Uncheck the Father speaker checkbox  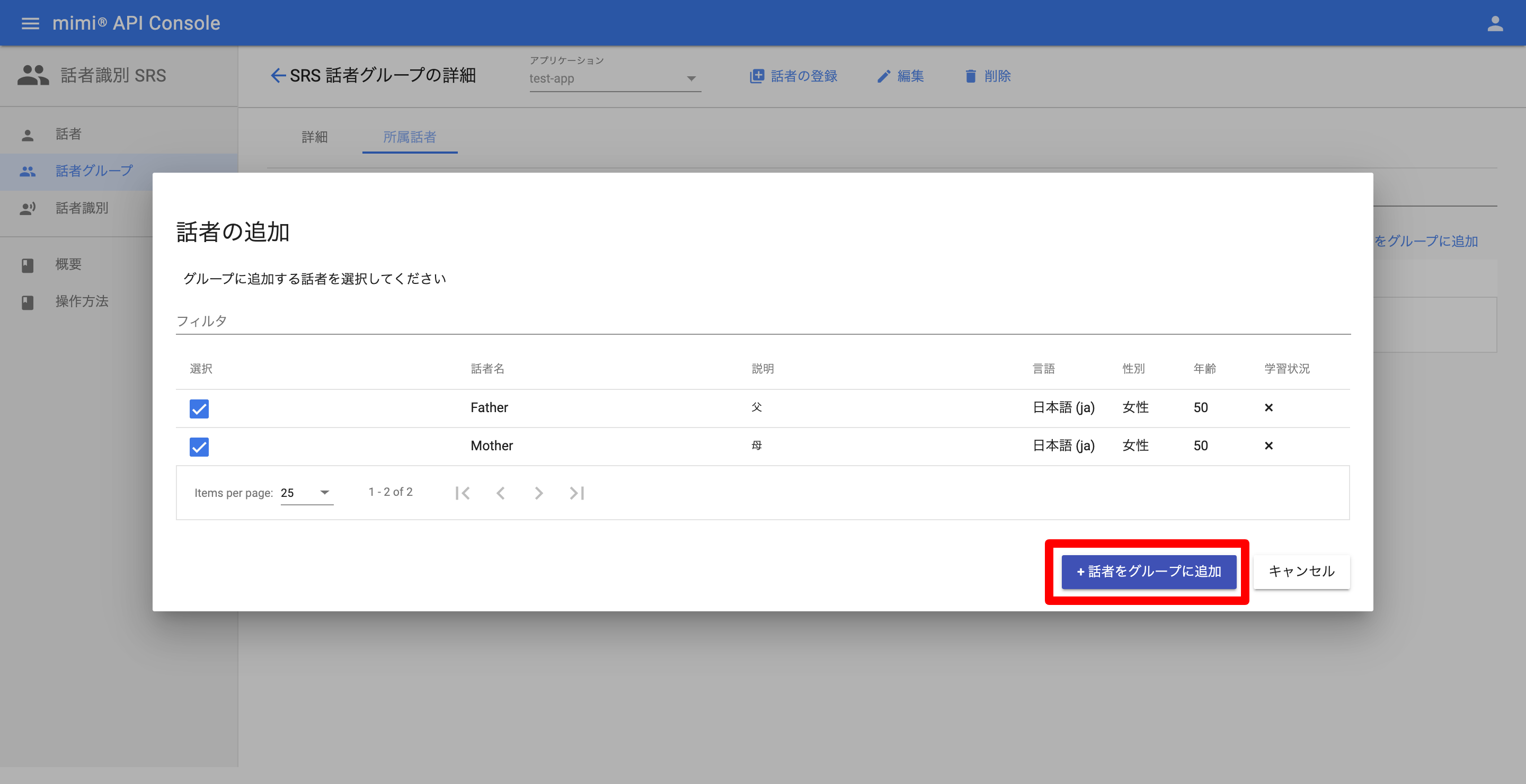point(199,408)
